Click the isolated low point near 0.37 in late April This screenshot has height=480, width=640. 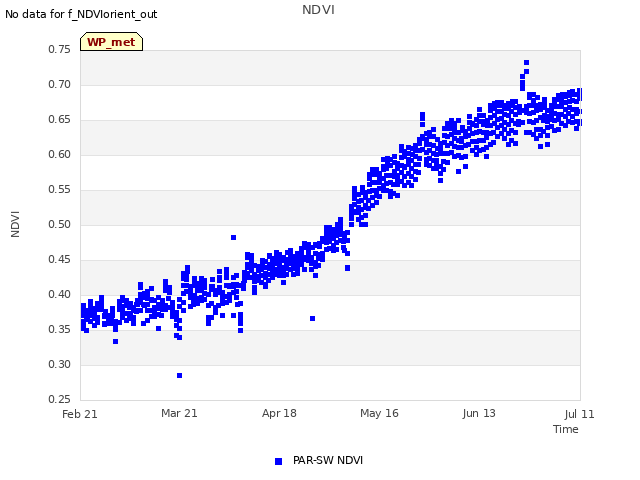313,318
